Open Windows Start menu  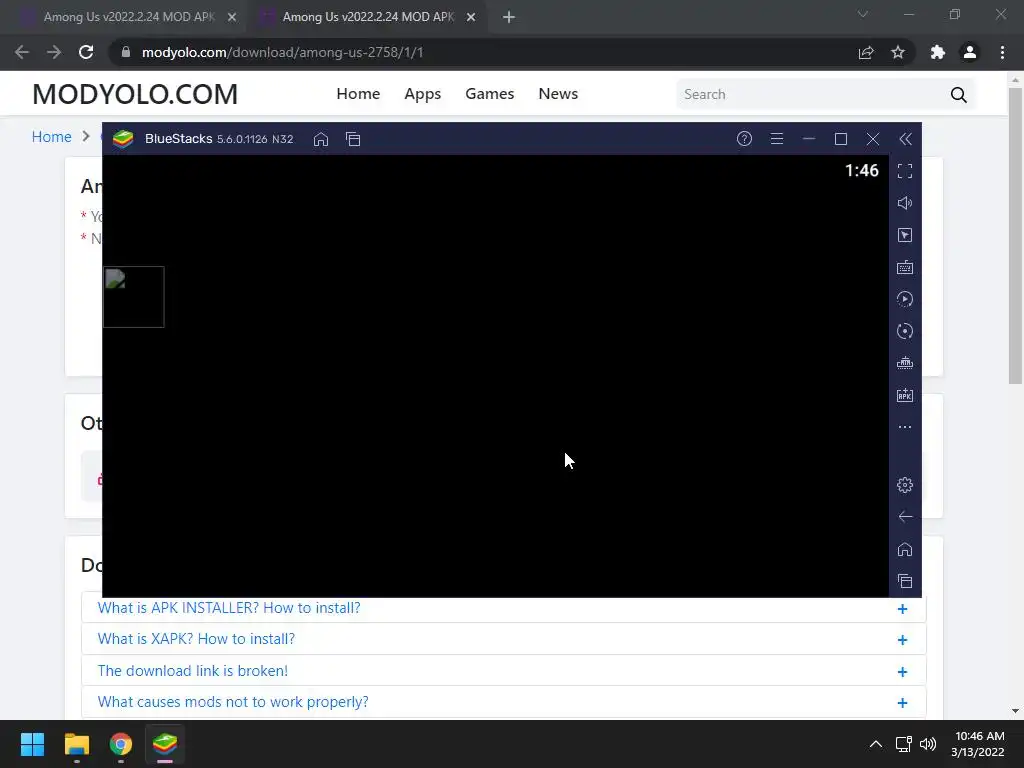32,744
